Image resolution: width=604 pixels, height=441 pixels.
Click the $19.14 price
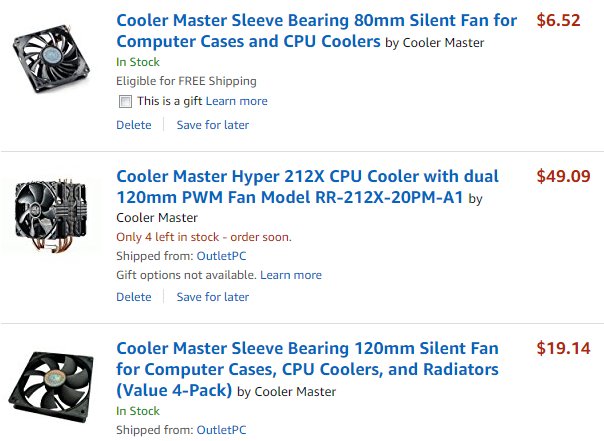pos(563,349)
